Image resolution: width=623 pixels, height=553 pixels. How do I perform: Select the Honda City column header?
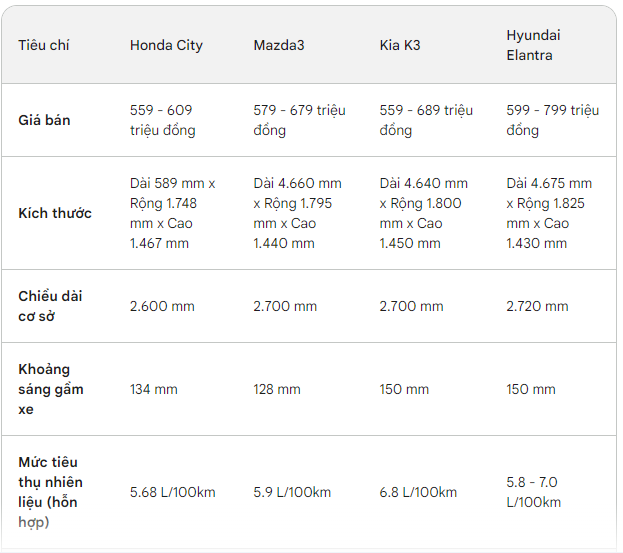(166, 46)
